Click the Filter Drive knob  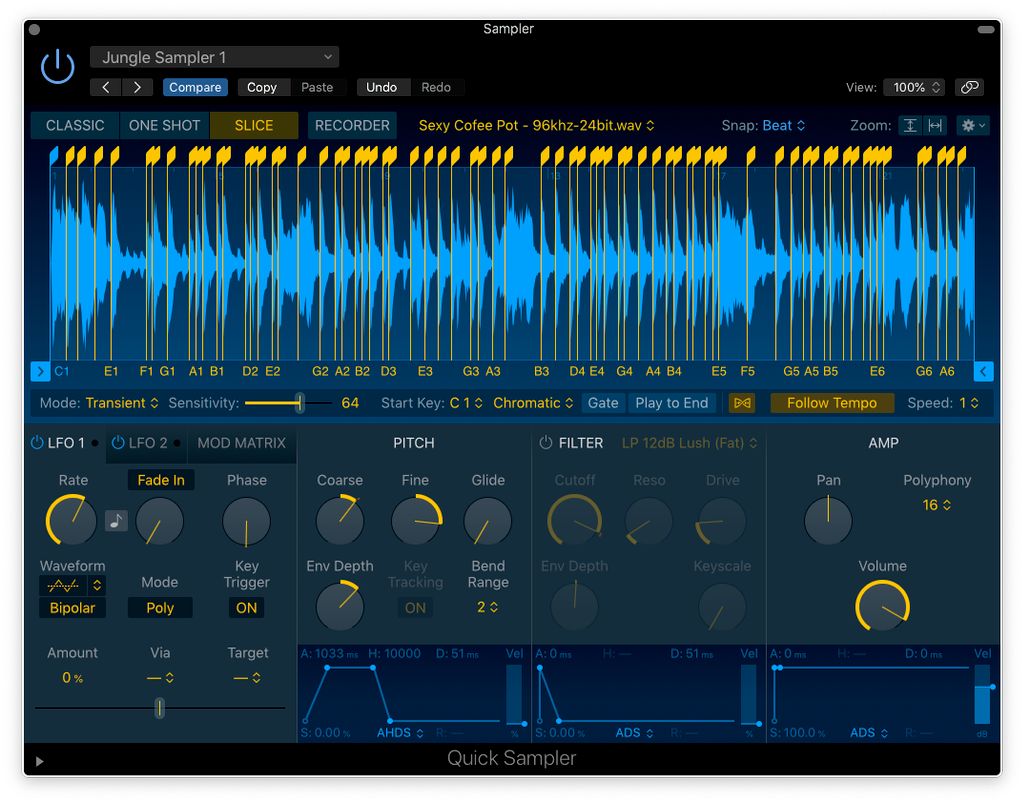click(721, 520)
